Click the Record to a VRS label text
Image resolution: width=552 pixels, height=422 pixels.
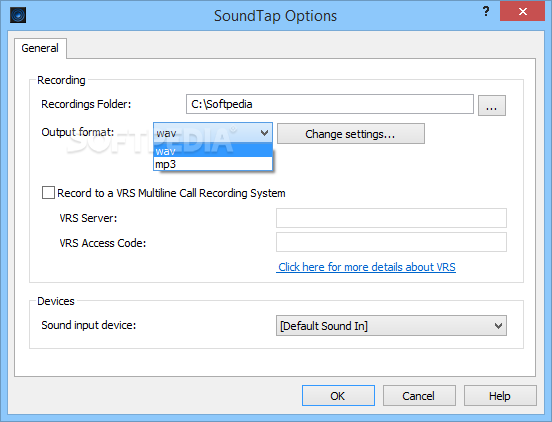pyautogui.click(x=171, y=193)
